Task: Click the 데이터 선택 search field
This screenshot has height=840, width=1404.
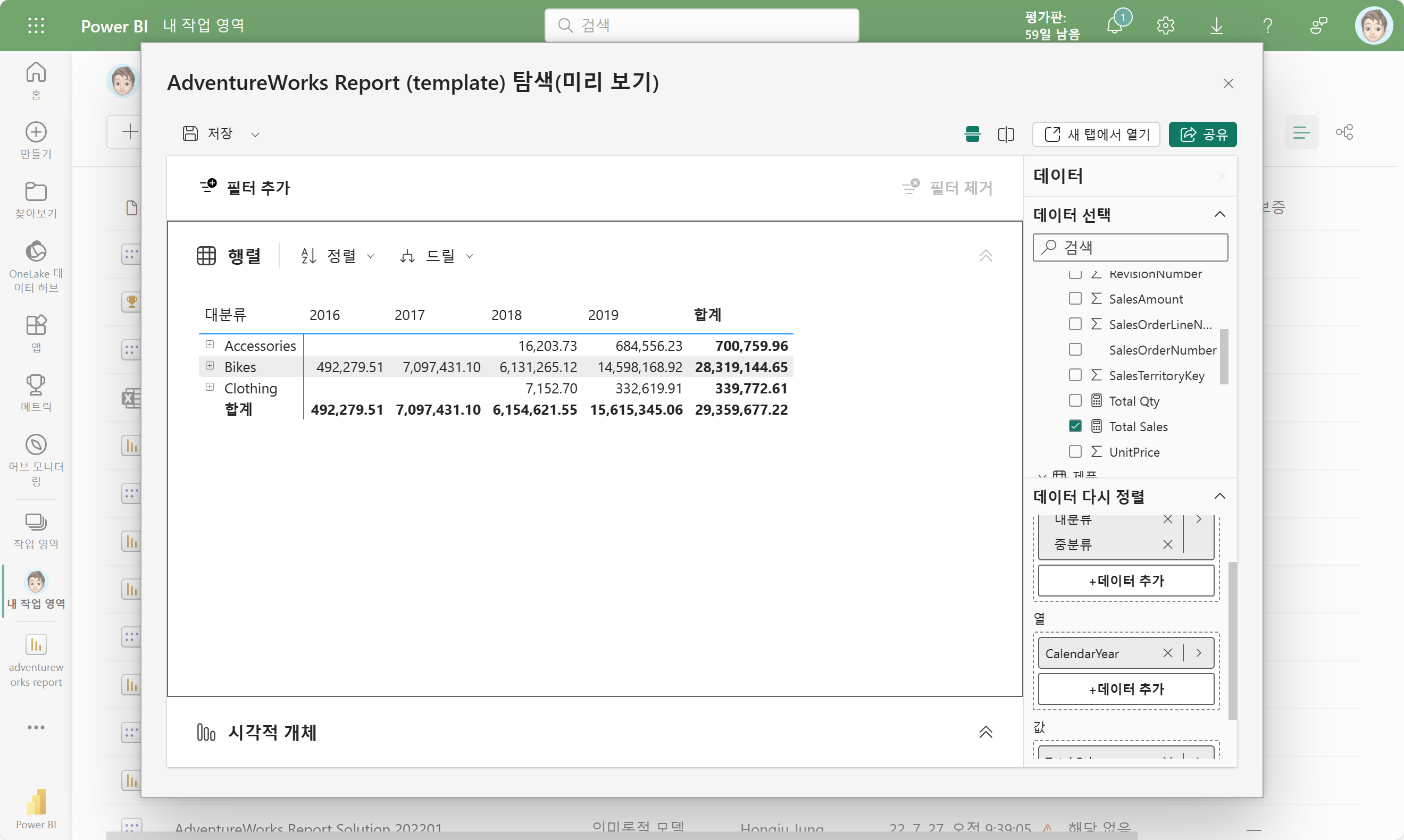Action: 1130,247
